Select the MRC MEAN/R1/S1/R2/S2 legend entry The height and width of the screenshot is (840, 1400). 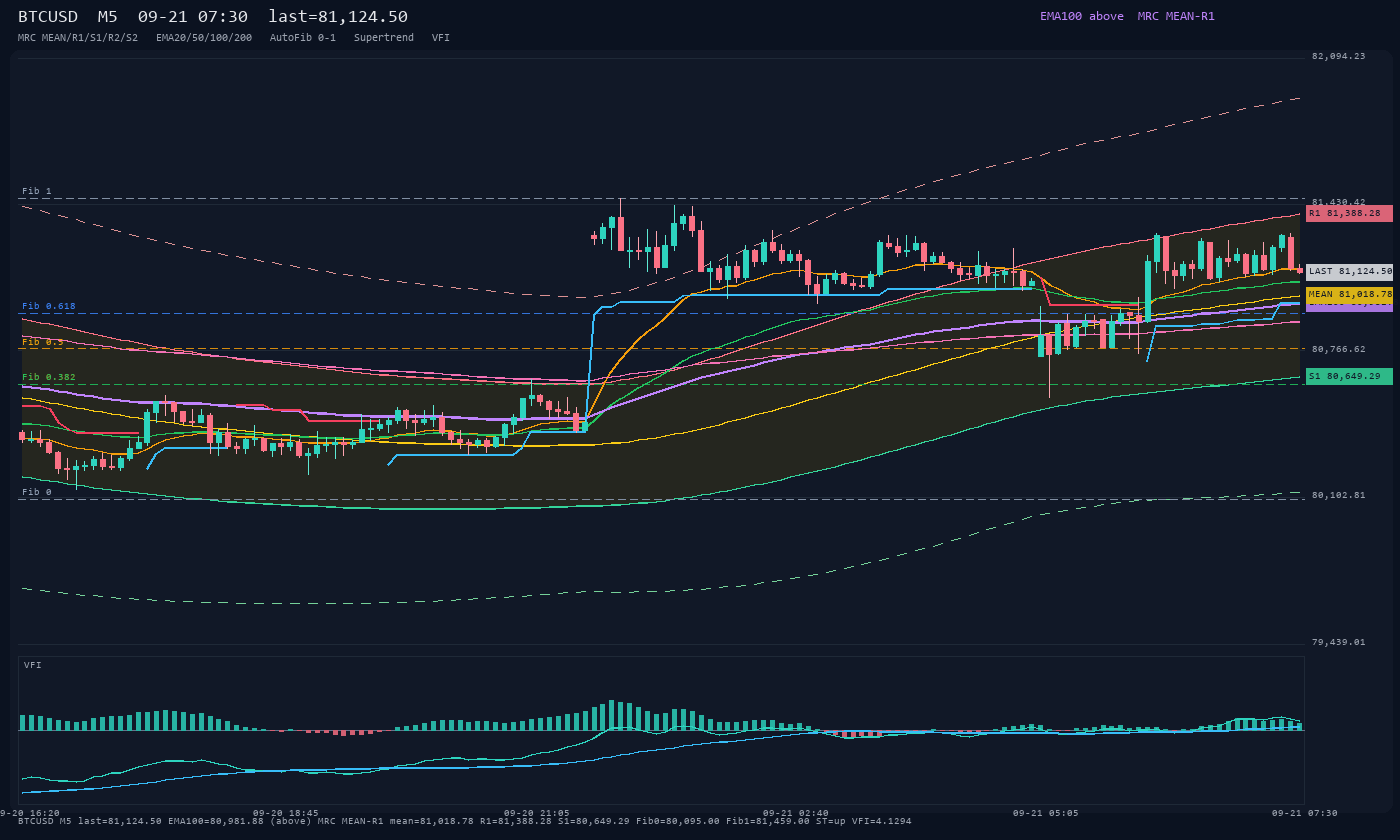[x=78, y=37]
